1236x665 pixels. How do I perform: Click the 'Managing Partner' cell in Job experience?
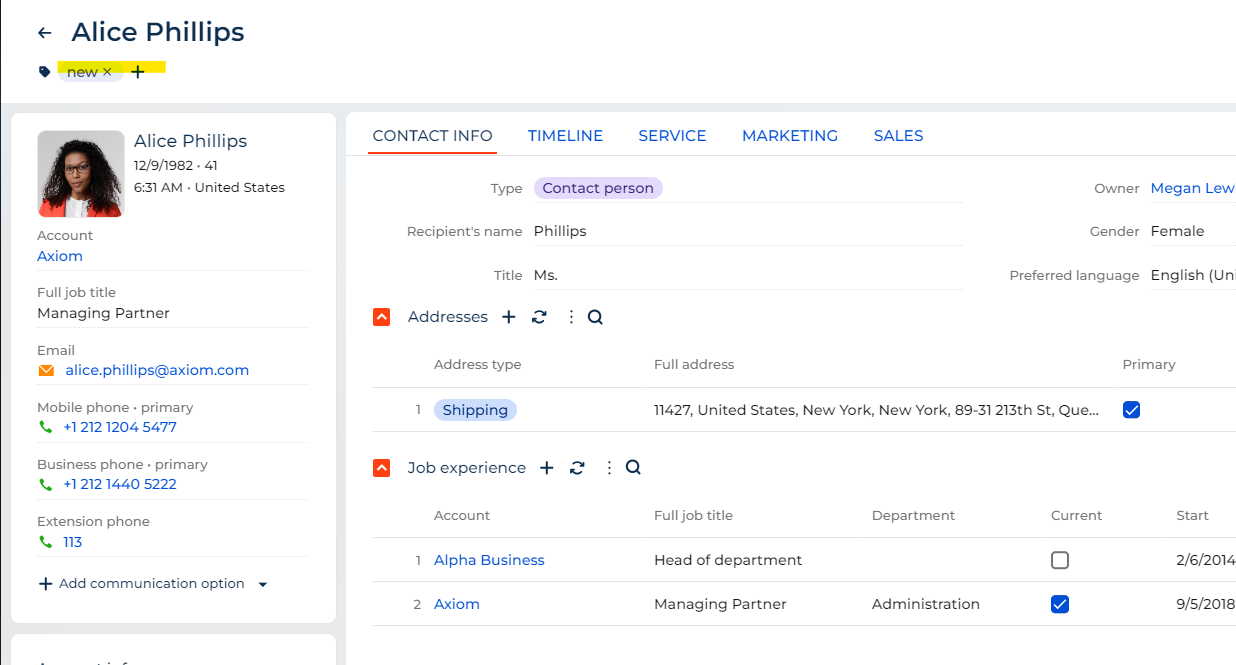720,604
